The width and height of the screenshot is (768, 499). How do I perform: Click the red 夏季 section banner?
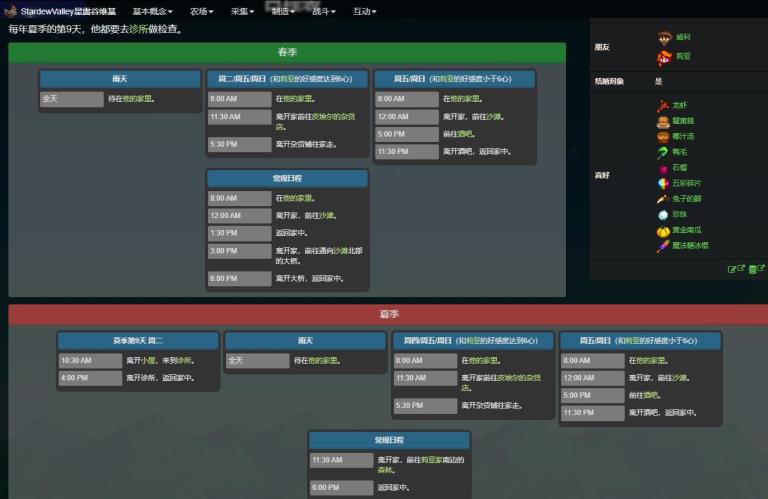388,314
